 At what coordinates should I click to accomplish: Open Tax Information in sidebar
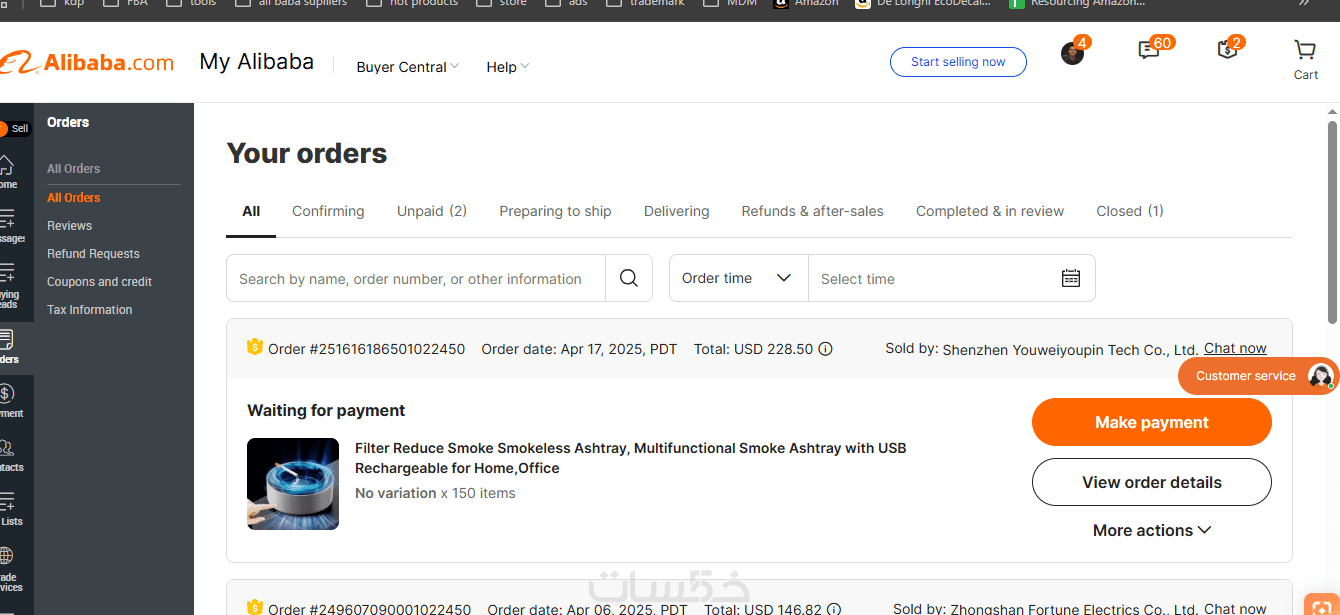(89, 309)
